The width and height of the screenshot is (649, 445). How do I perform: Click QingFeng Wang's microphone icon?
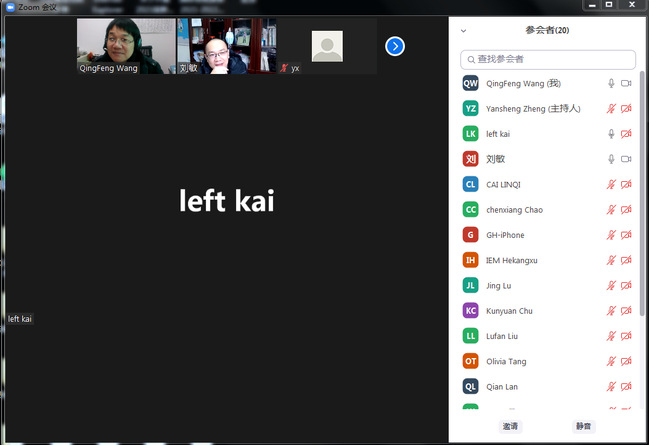[x=611, y=83]
